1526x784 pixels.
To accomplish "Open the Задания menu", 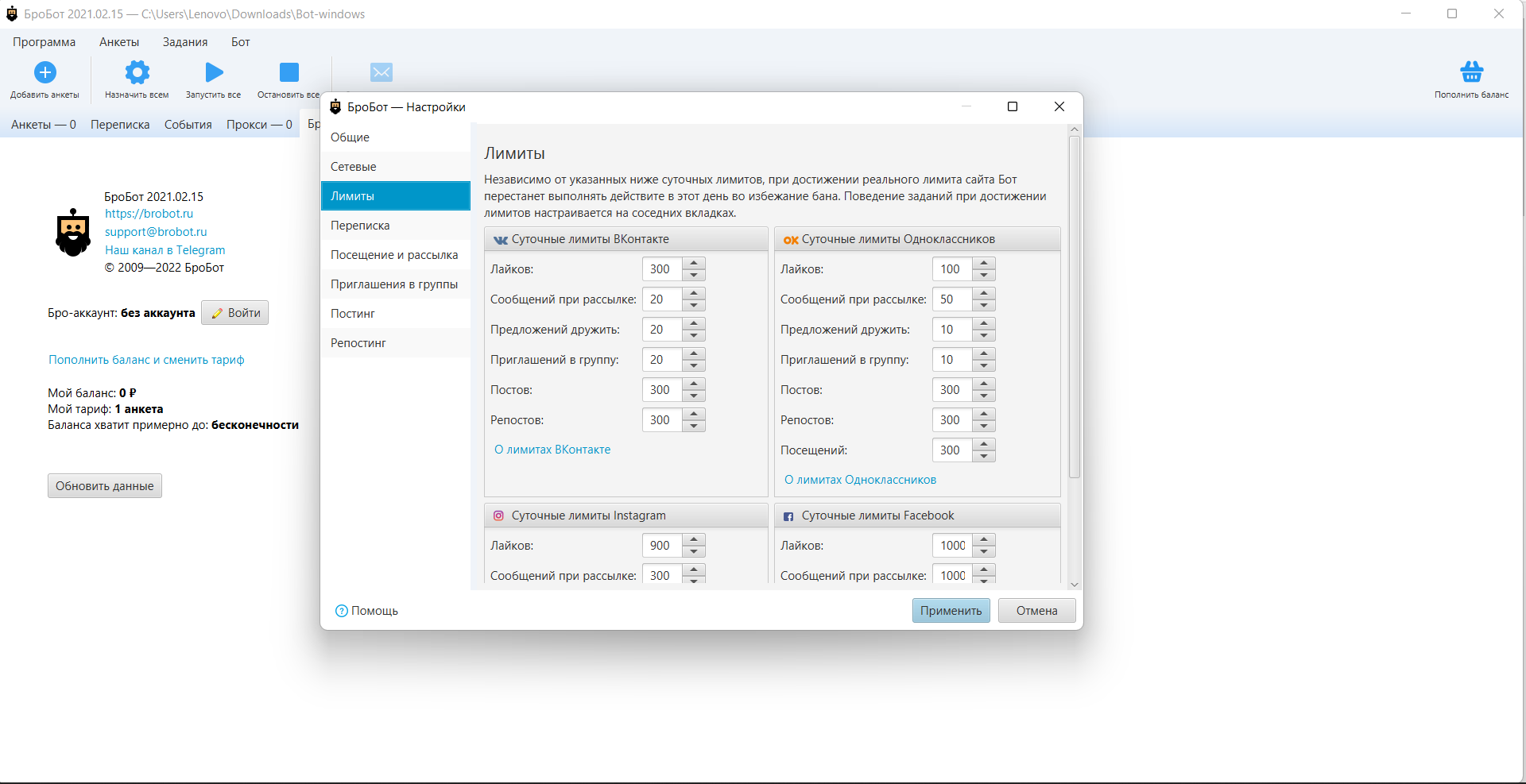I will click(x=185, y=42).
